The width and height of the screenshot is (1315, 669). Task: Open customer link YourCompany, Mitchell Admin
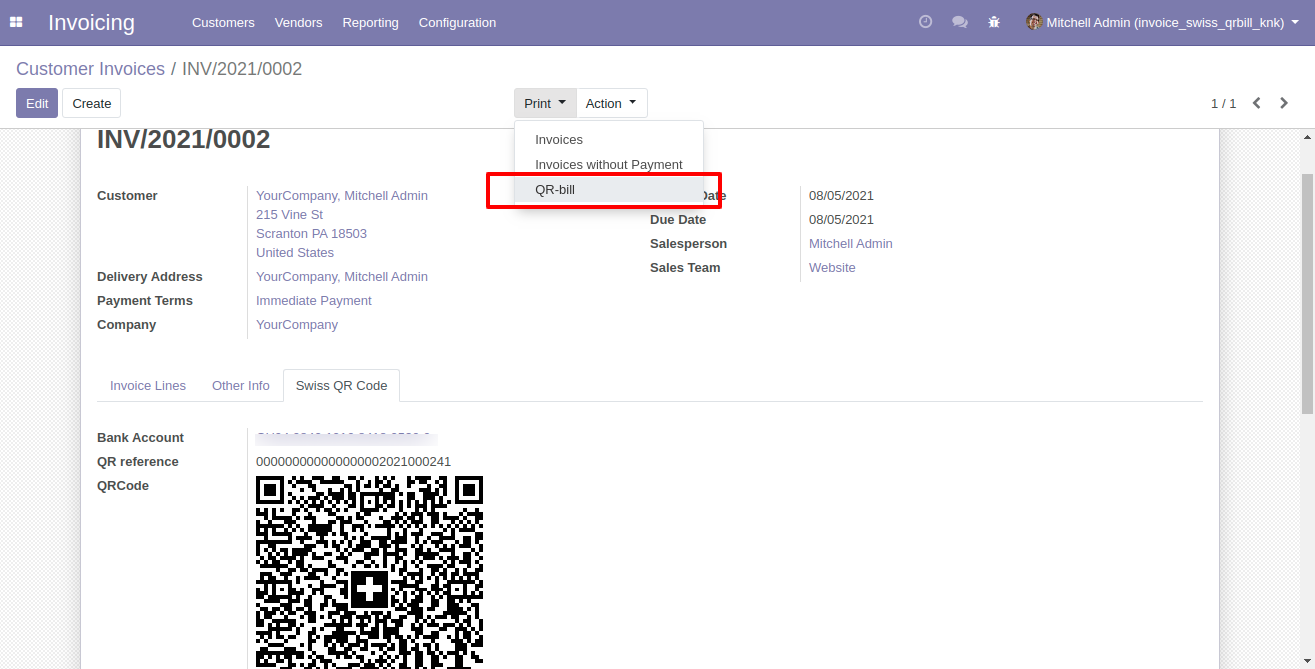[x=342, y=196]
